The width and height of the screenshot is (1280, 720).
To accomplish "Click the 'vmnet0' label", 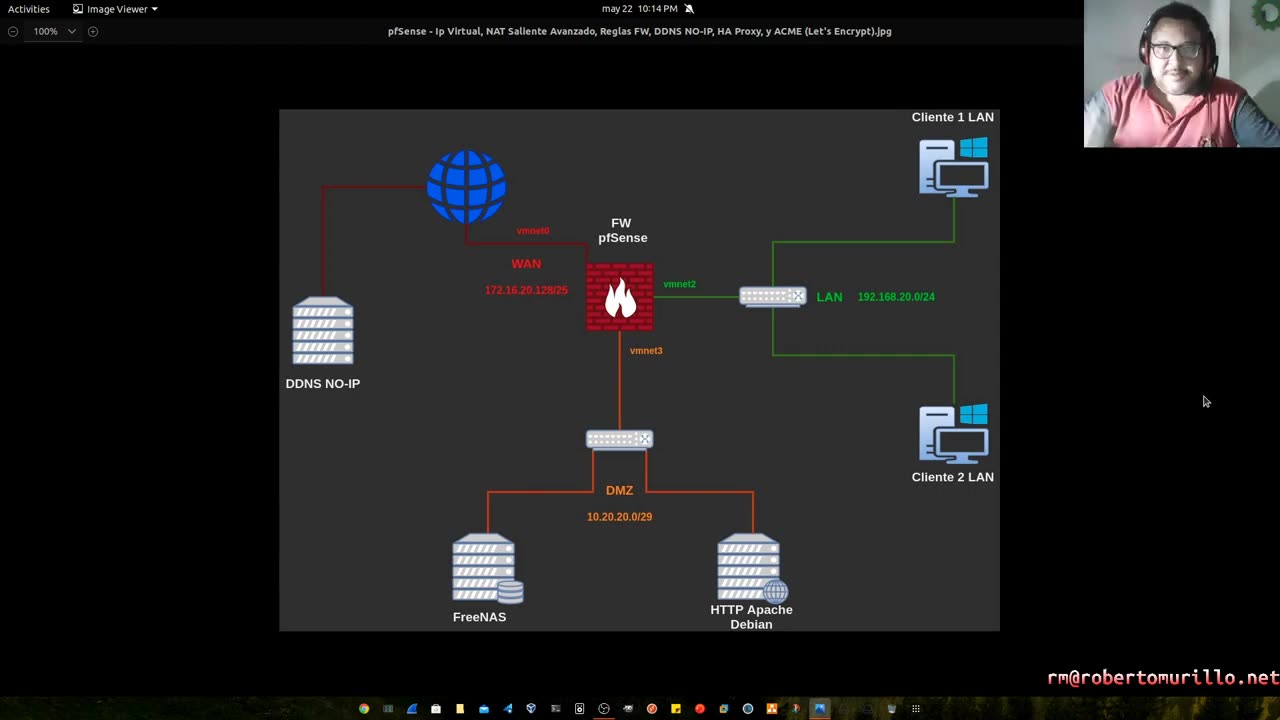I will [533, 231].
